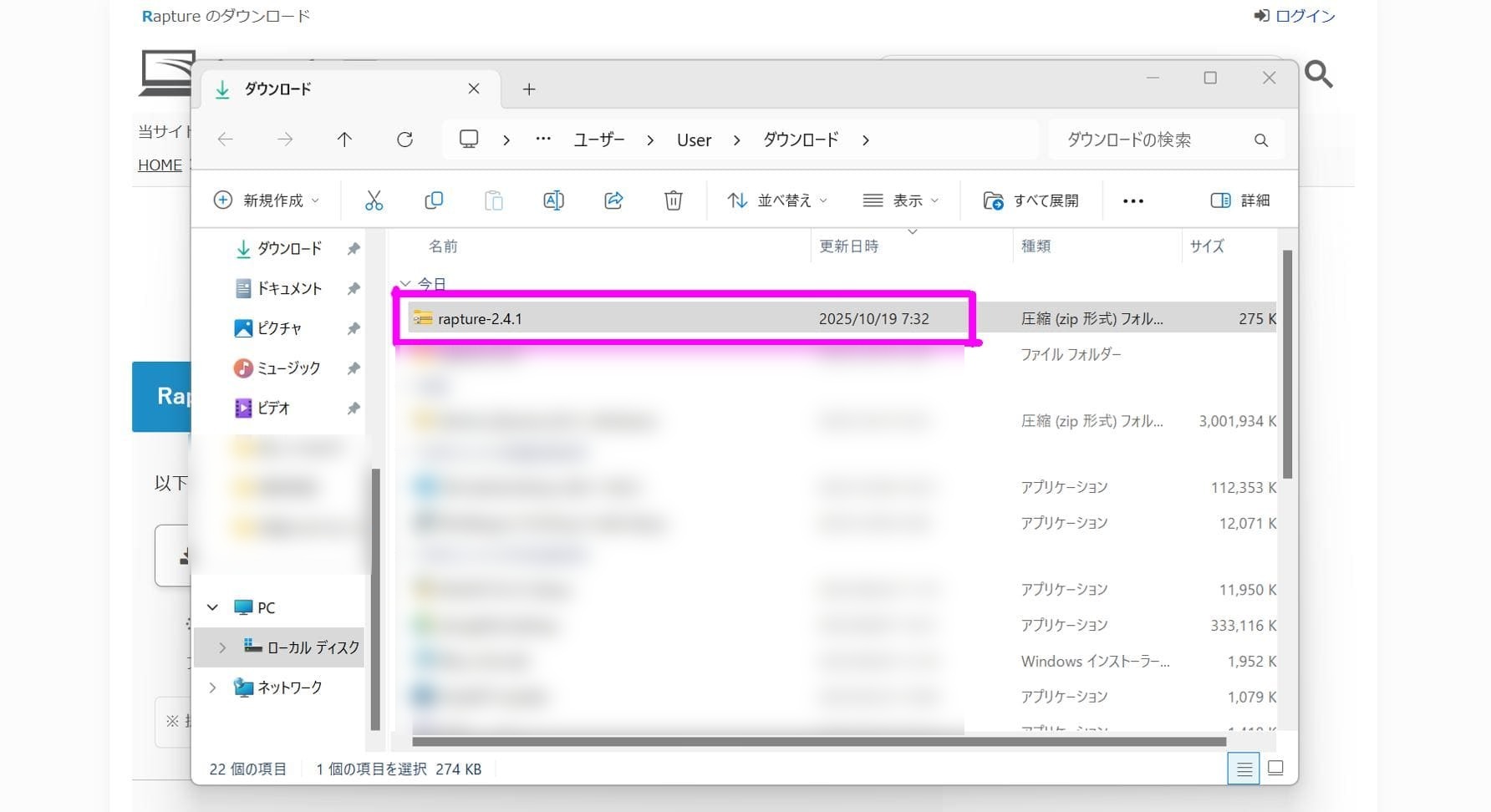The height and width of the screenshot is (812, 1491).
Task: Select ピクチャ in the navigation pane
Action: coord(278,328)
